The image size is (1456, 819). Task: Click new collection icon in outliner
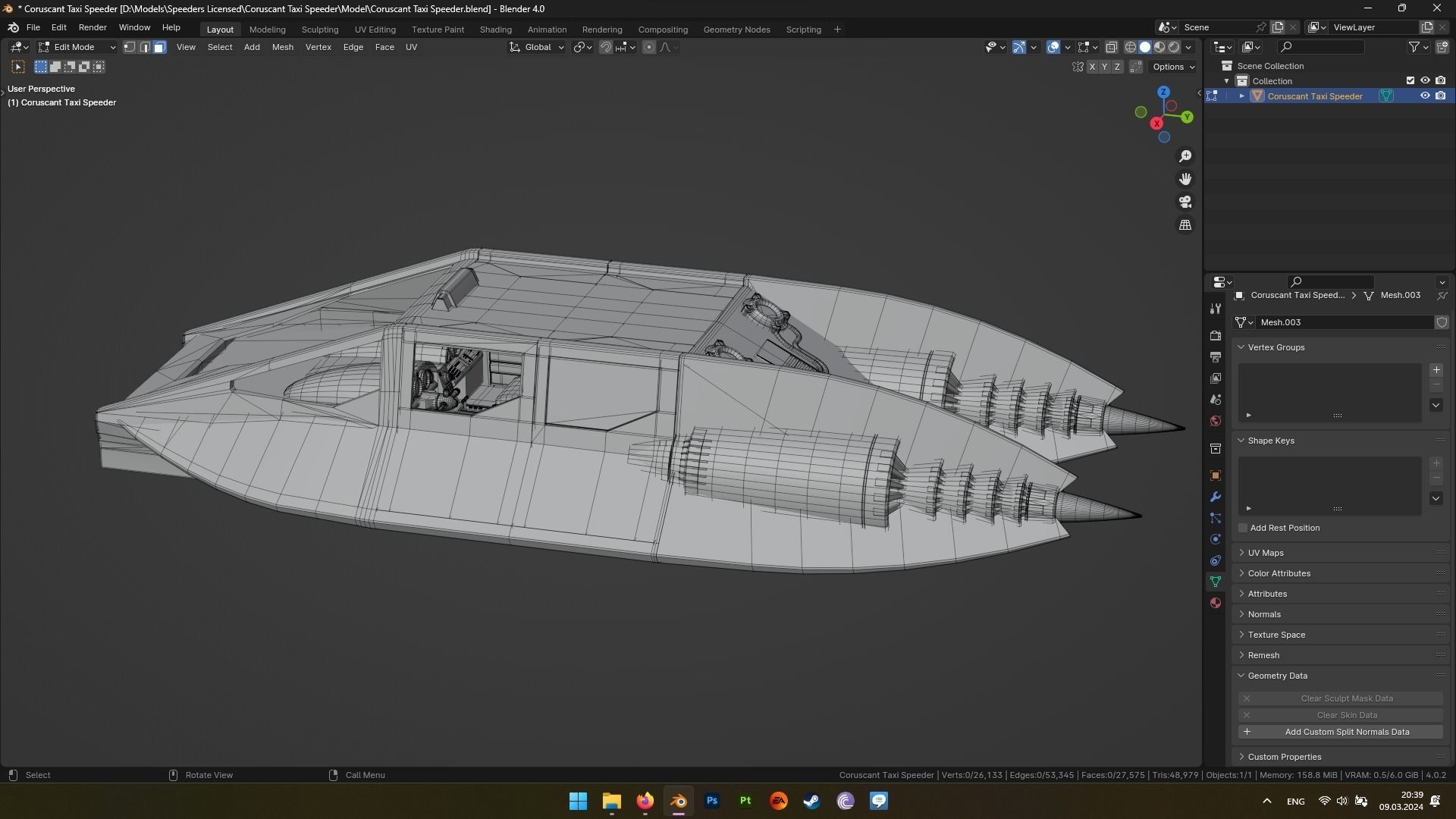(1442, 47)
